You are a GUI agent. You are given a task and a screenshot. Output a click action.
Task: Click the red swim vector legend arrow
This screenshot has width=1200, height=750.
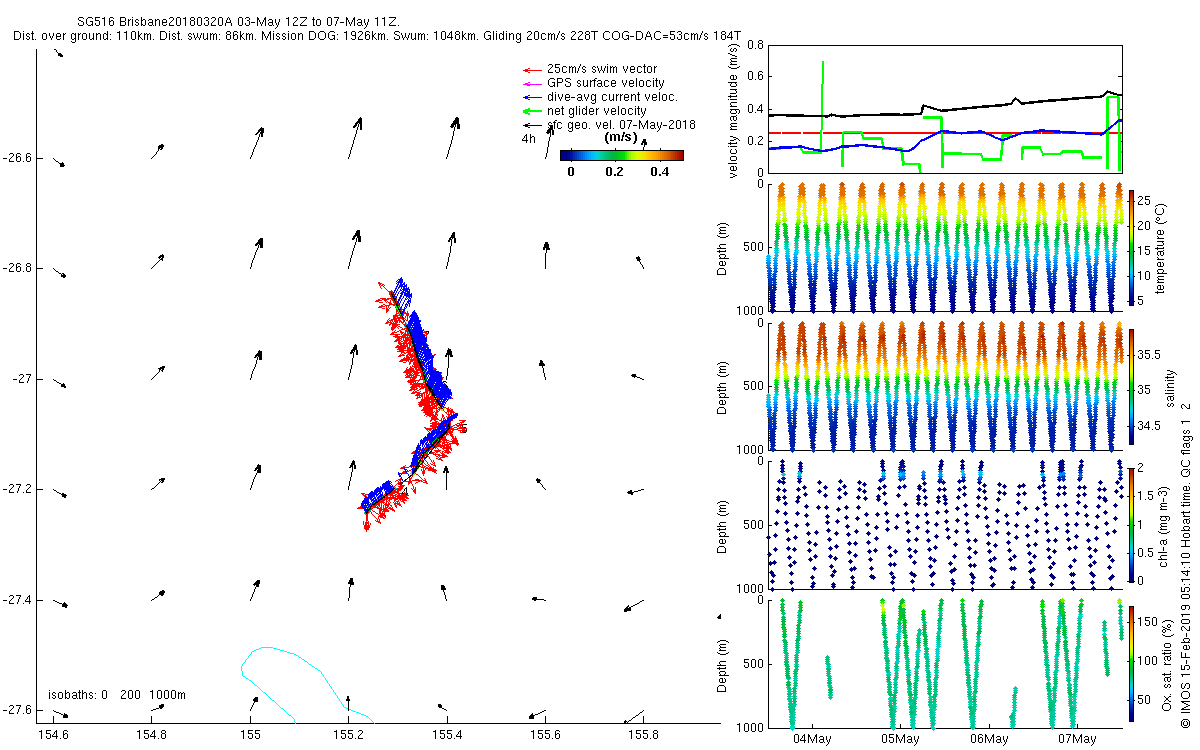530,68
